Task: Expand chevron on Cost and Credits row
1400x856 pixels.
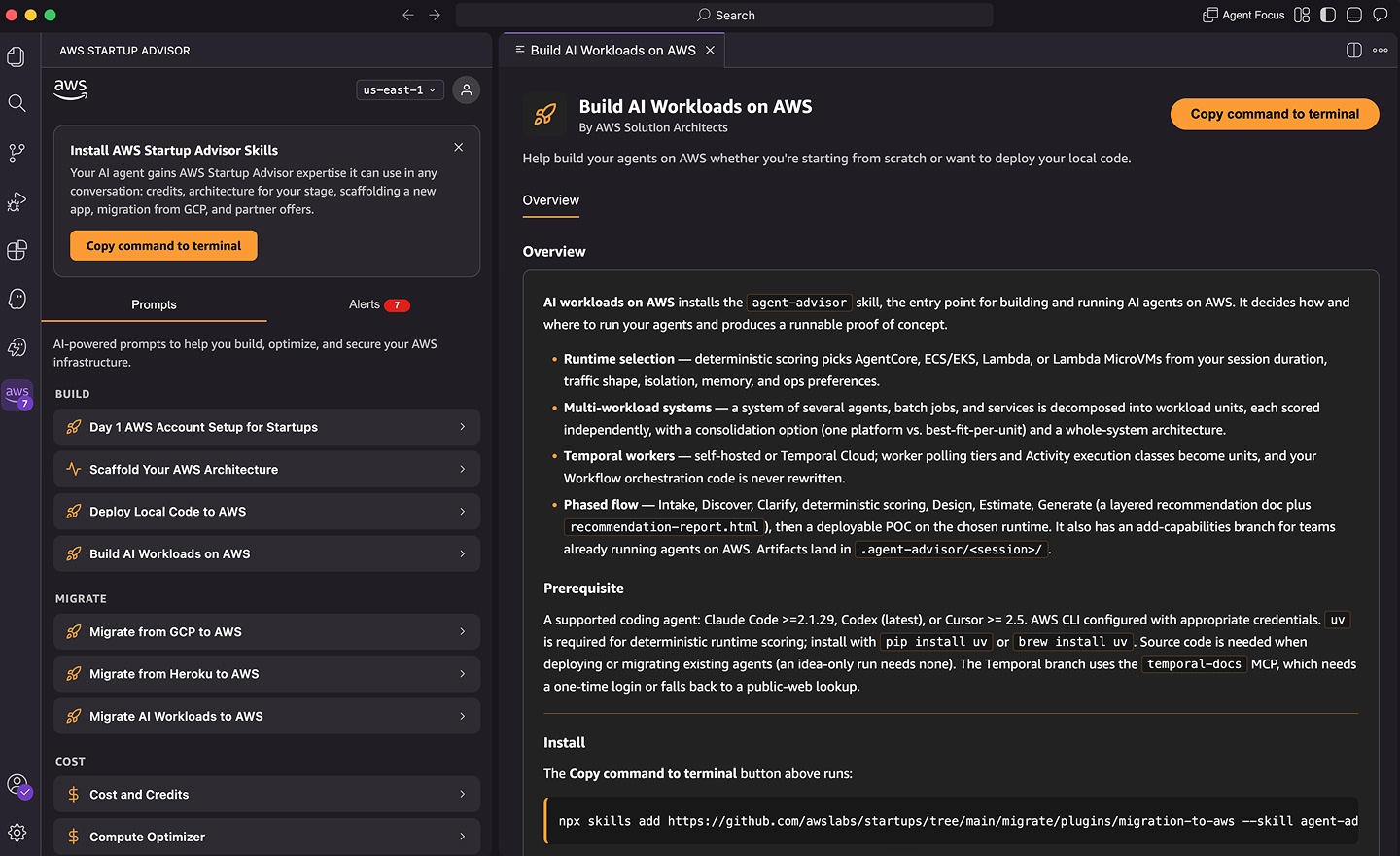Action: (x=462, y=794)
